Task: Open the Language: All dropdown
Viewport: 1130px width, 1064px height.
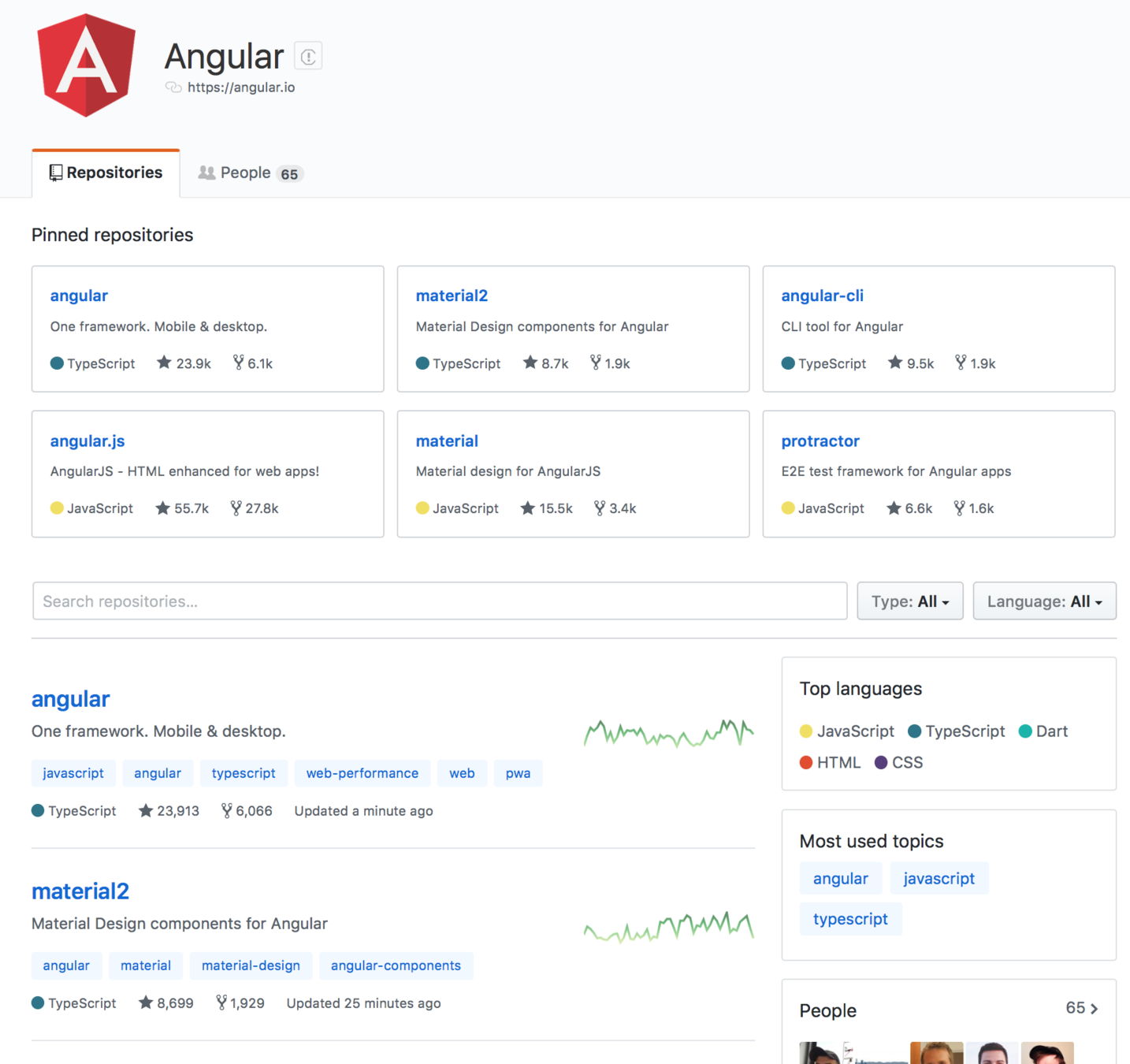Action: [x=1044, y=601]
